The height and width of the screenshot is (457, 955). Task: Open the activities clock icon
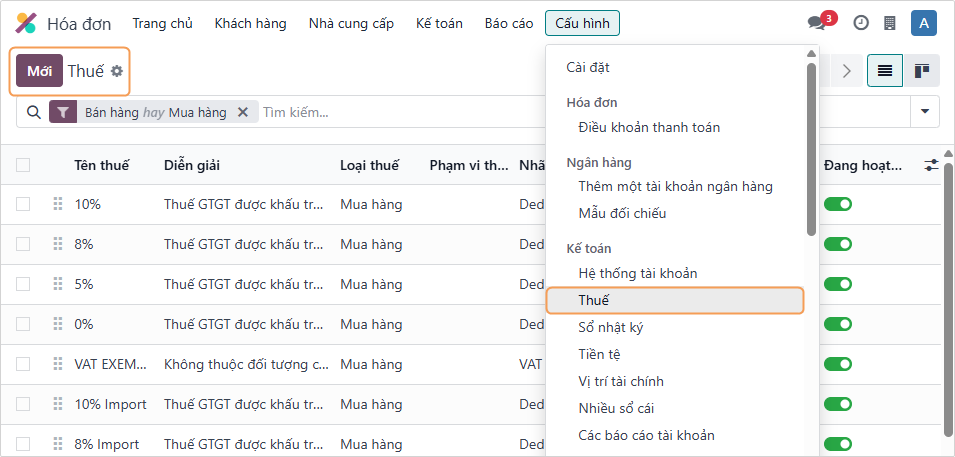tap(861, 24)
